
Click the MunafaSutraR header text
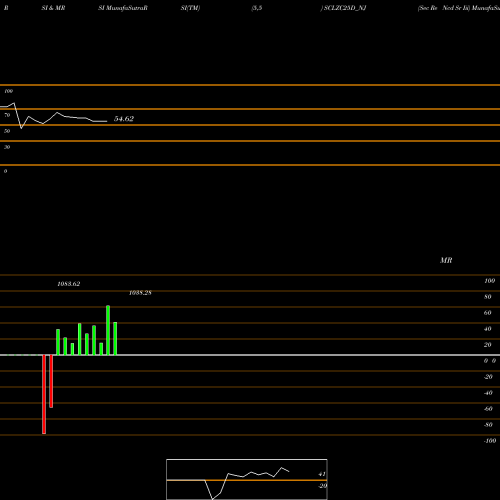point(126,8)
